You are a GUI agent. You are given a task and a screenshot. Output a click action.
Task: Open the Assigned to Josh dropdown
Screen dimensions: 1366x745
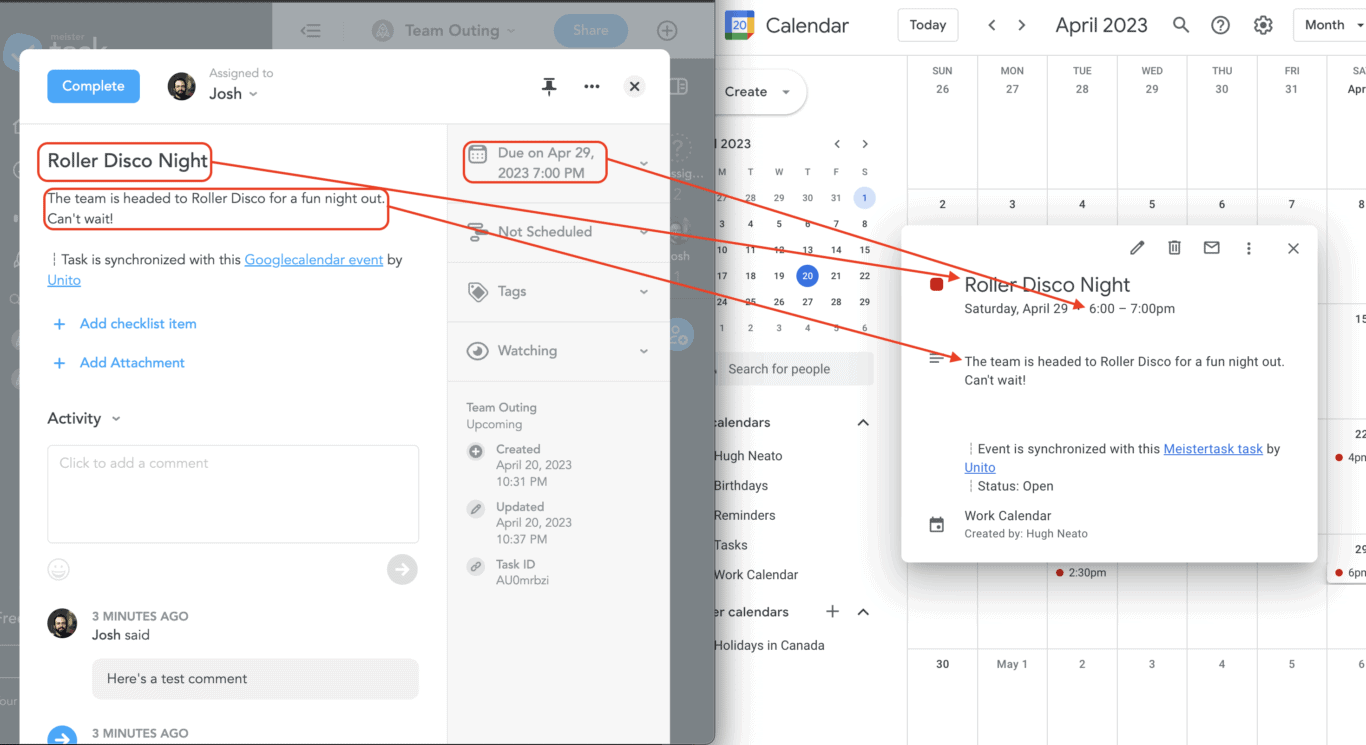tap(233, 93)
